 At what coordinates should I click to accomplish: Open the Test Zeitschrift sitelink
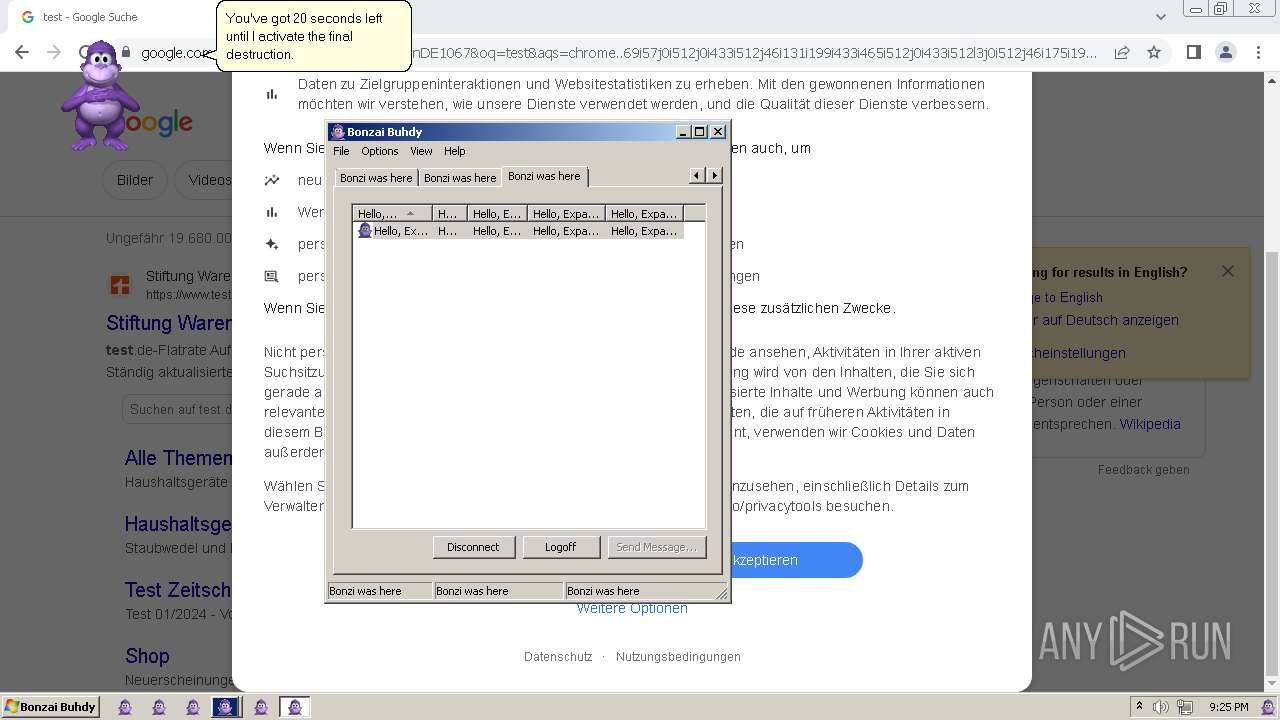178,590
